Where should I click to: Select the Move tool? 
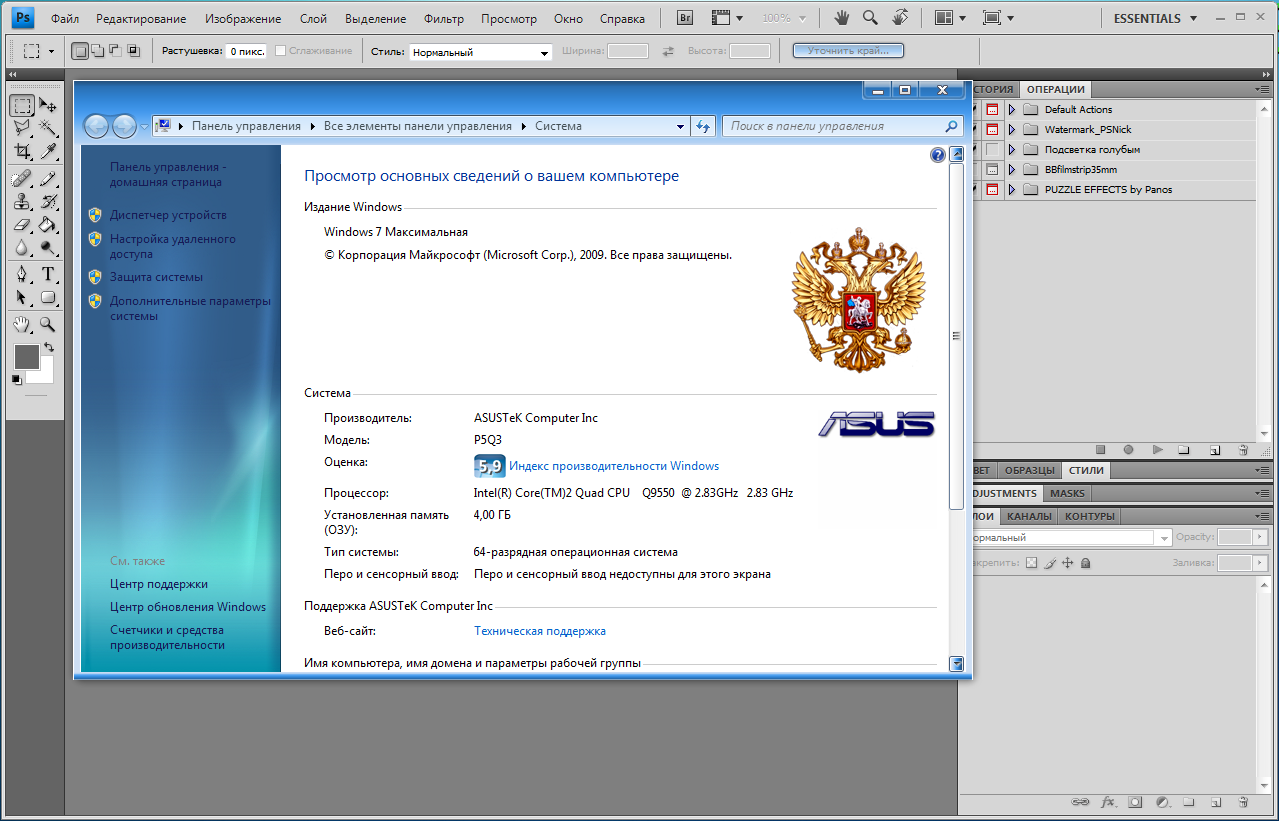tap(47, 105)
